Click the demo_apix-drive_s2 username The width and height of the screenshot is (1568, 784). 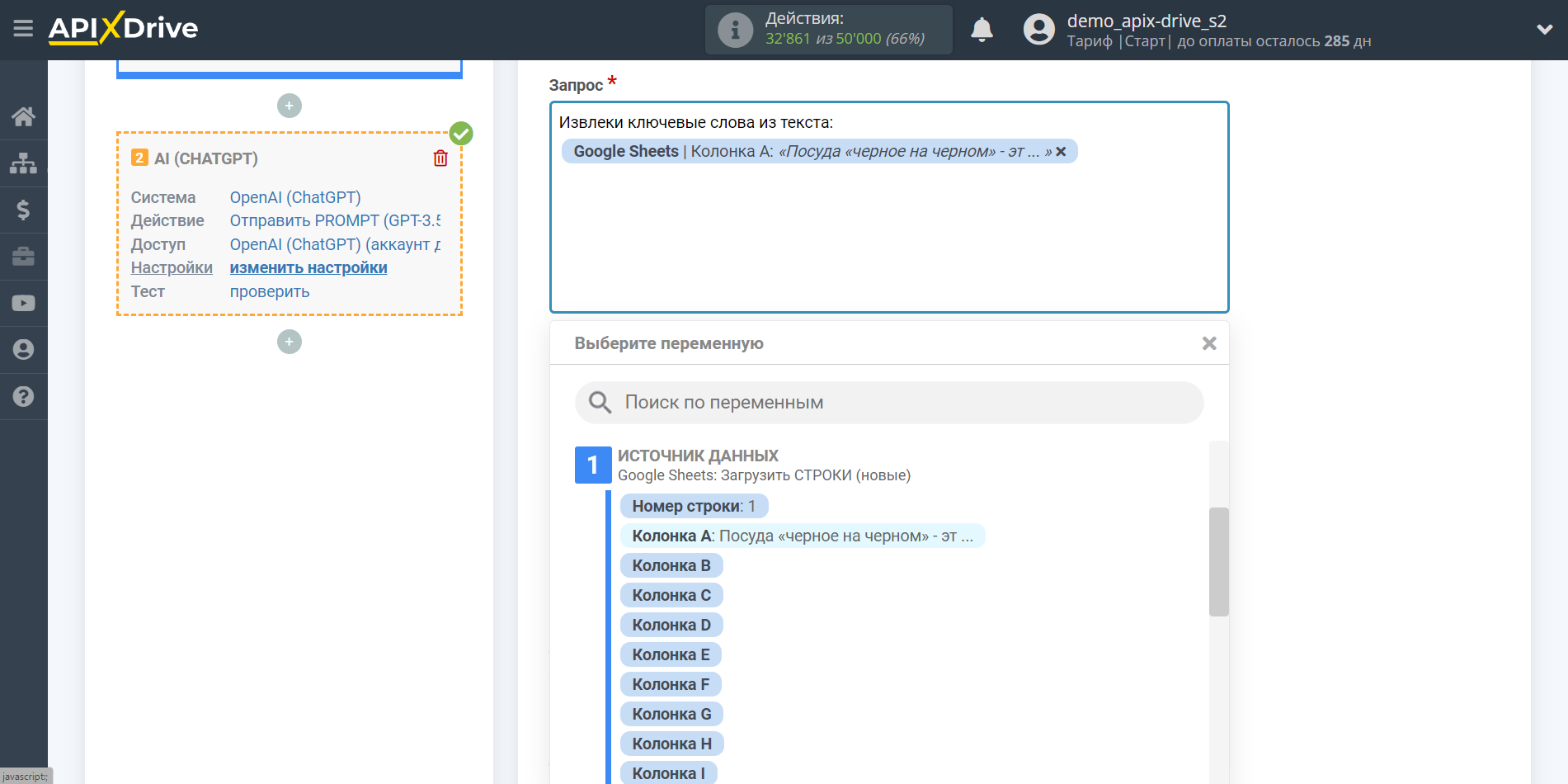pyautogui.click(x=1147, y=21)
